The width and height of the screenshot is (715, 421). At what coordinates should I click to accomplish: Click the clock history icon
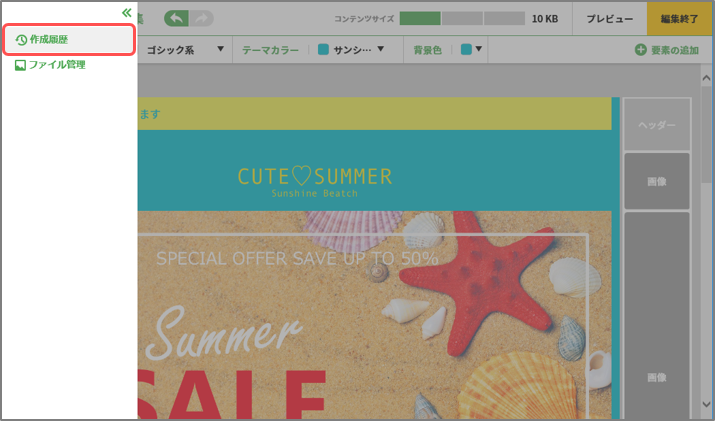(x=21, y=40)
